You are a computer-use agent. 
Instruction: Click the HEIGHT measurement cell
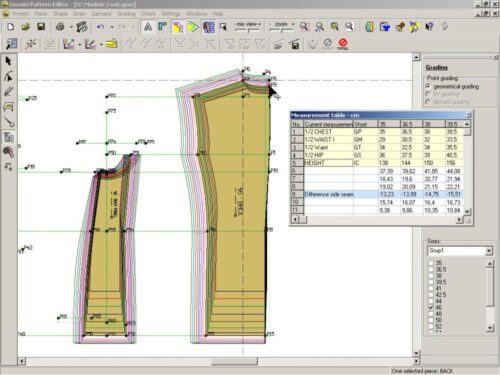click(x=328, y=163)
